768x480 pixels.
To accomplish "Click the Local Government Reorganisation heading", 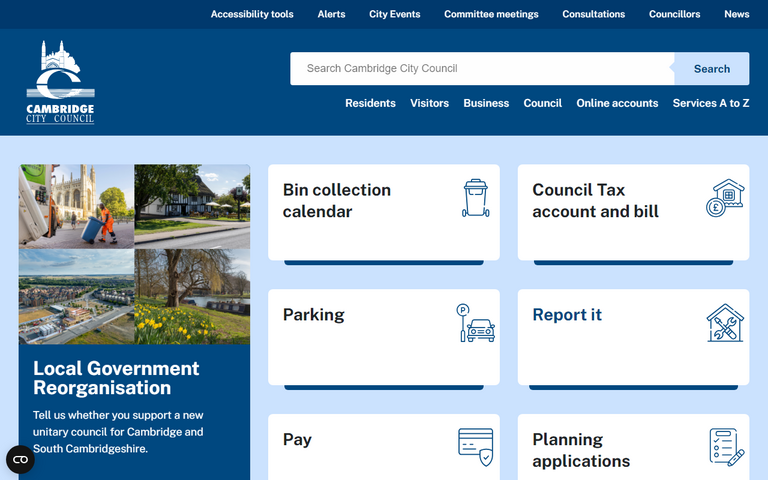I will click(x=116, y=378).
